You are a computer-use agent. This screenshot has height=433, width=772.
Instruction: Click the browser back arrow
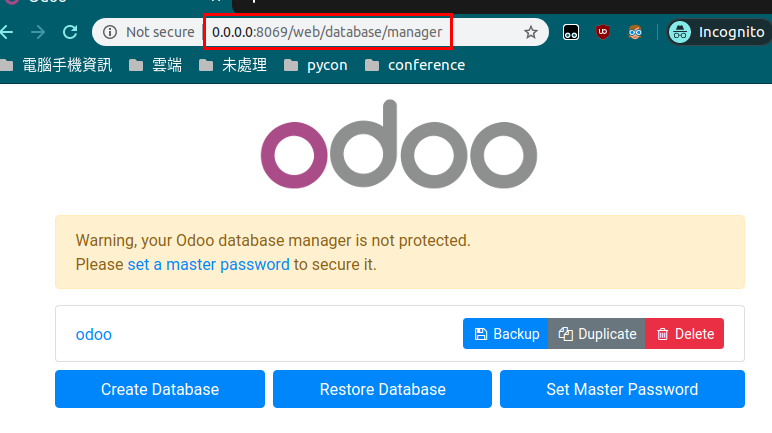pos(6,33)
